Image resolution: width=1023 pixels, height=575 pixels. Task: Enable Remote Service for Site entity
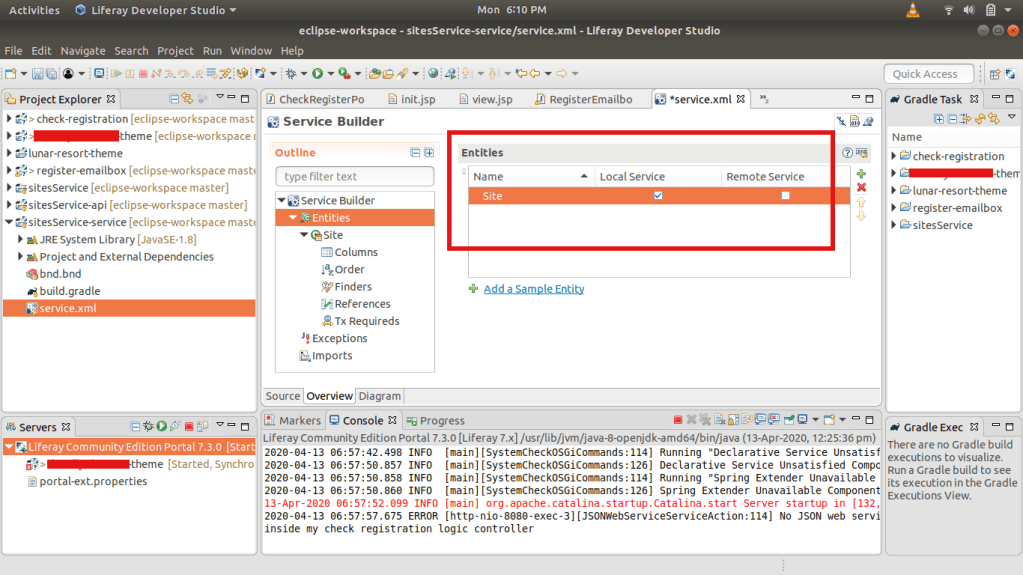click(785, 196)
